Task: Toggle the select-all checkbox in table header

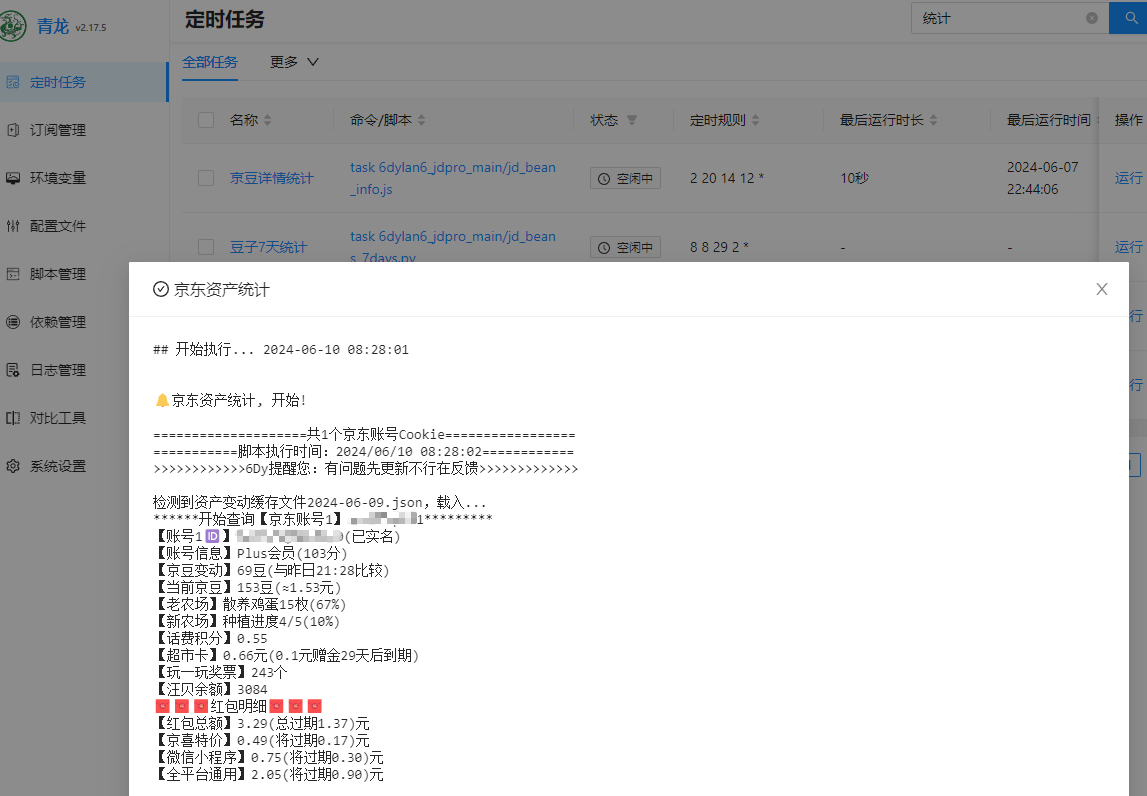Action: [206, 120]
